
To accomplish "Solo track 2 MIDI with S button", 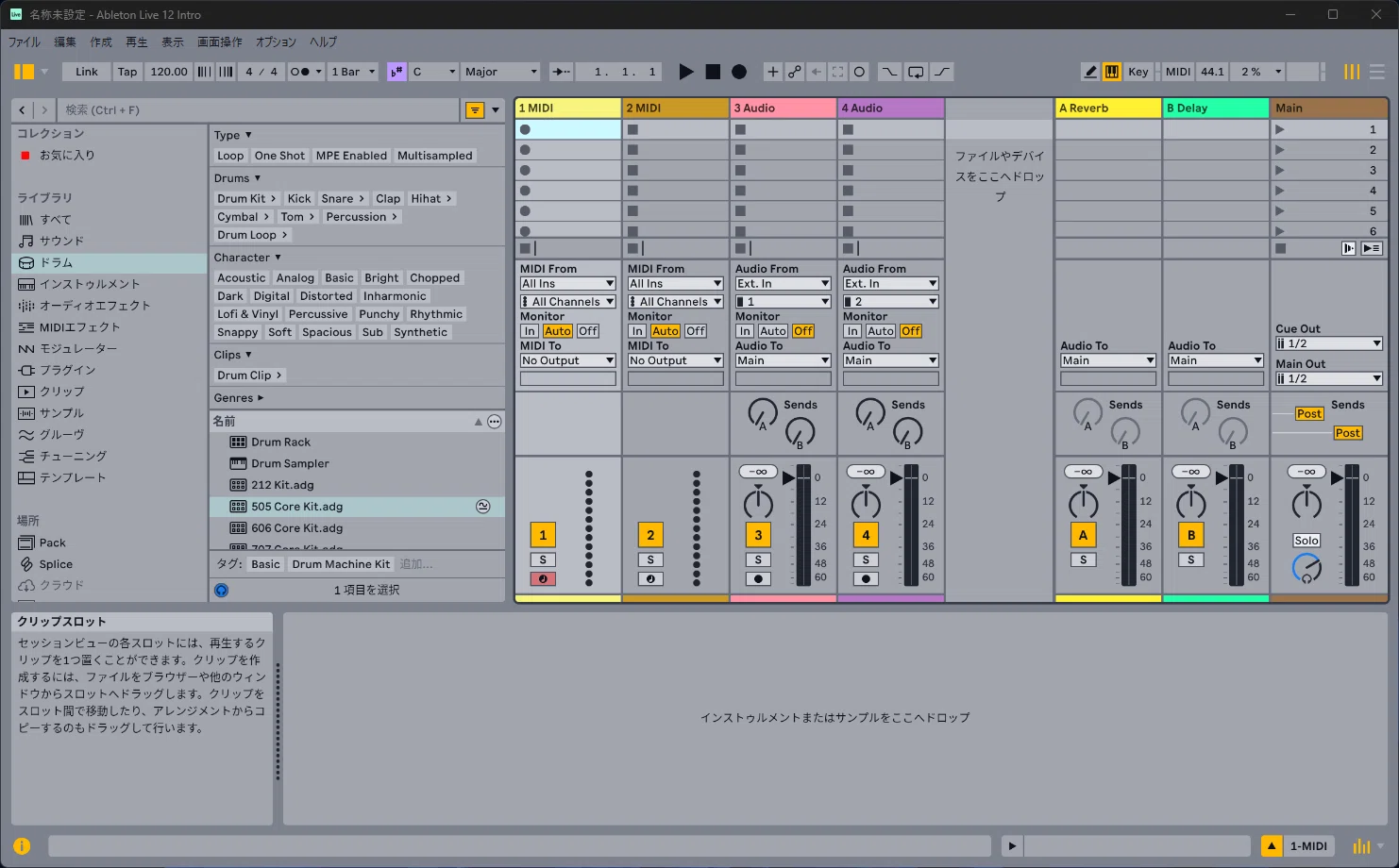I will [x=650, y=559].
